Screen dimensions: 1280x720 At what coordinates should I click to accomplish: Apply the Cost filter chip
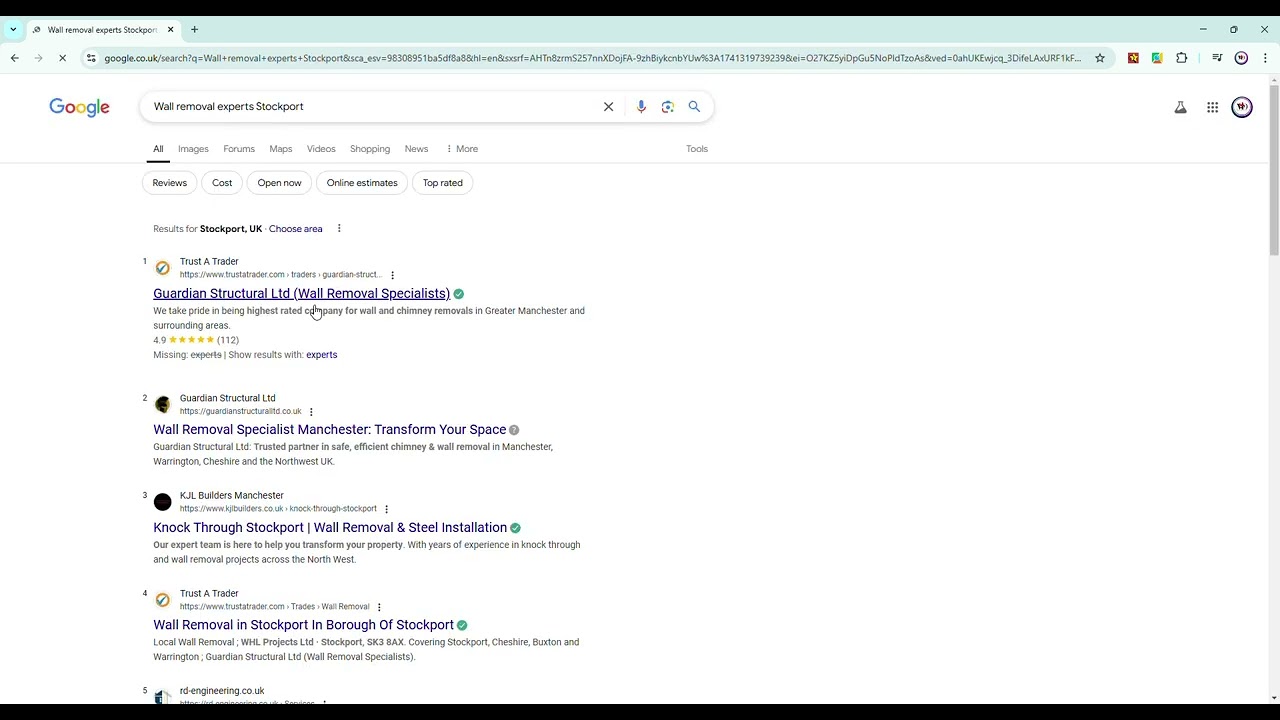coord(222,183)
